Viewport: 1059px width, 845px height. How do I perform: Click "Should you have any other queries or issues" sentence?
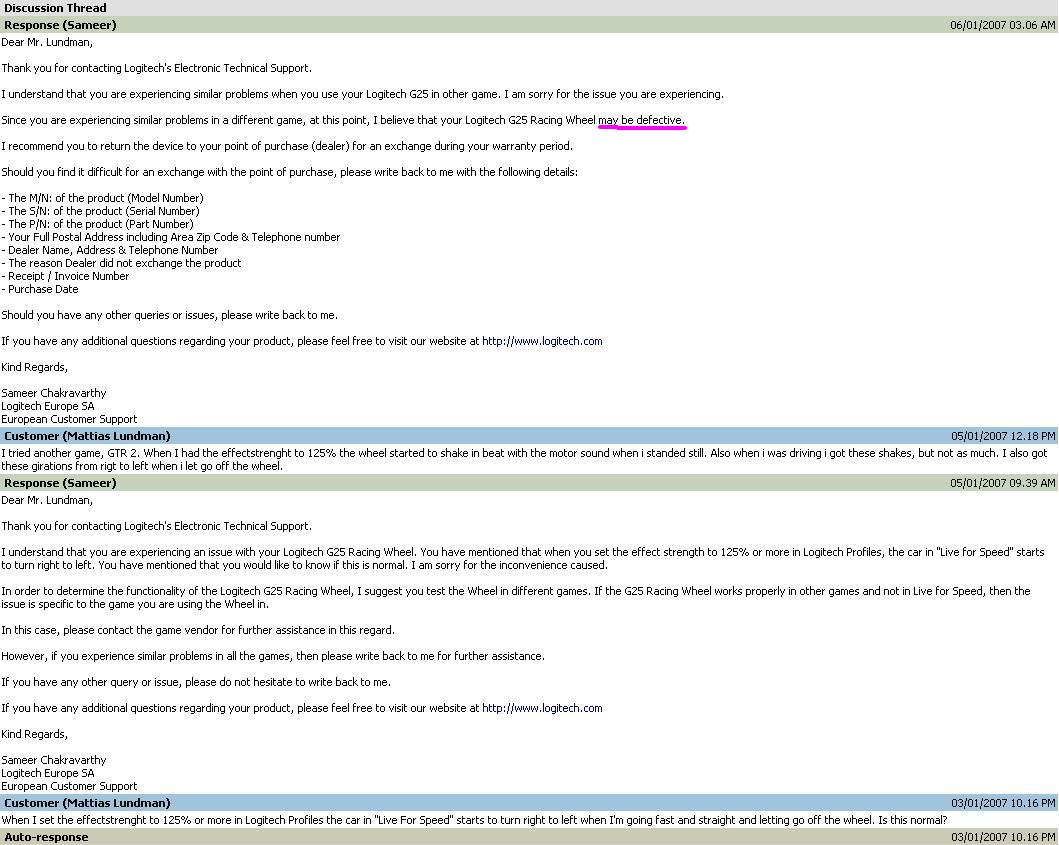(170, 315)
